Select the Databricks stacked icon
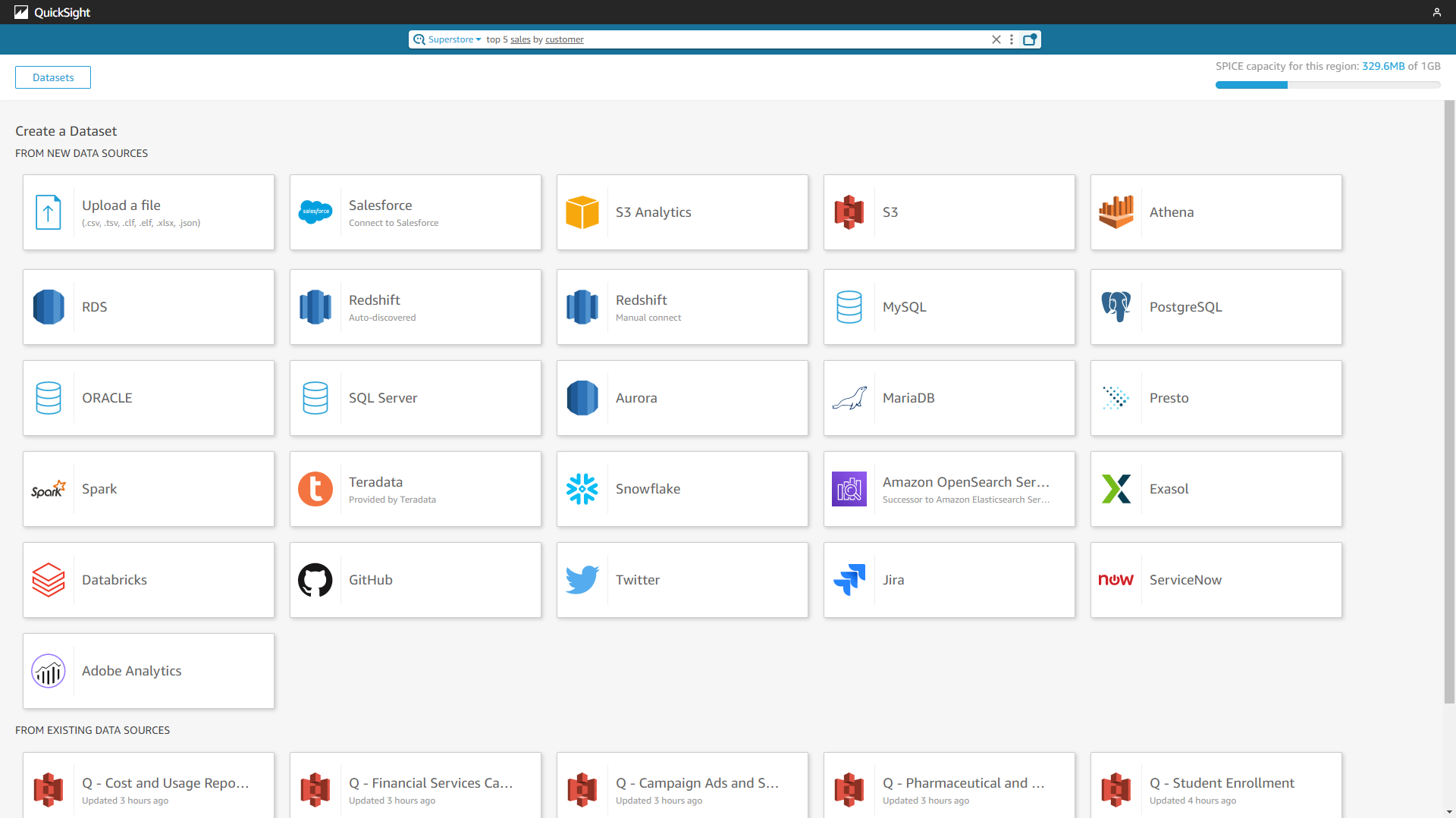This screenshot has height=818, width=1456. click(x=49, y=580)
